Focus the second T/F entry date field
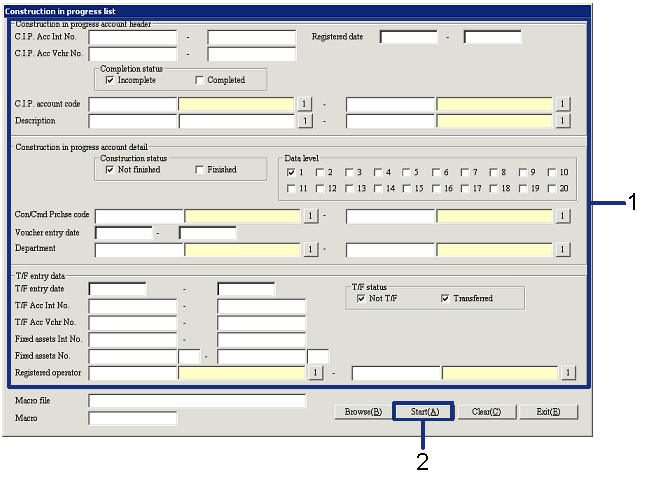 click(246, 289)
